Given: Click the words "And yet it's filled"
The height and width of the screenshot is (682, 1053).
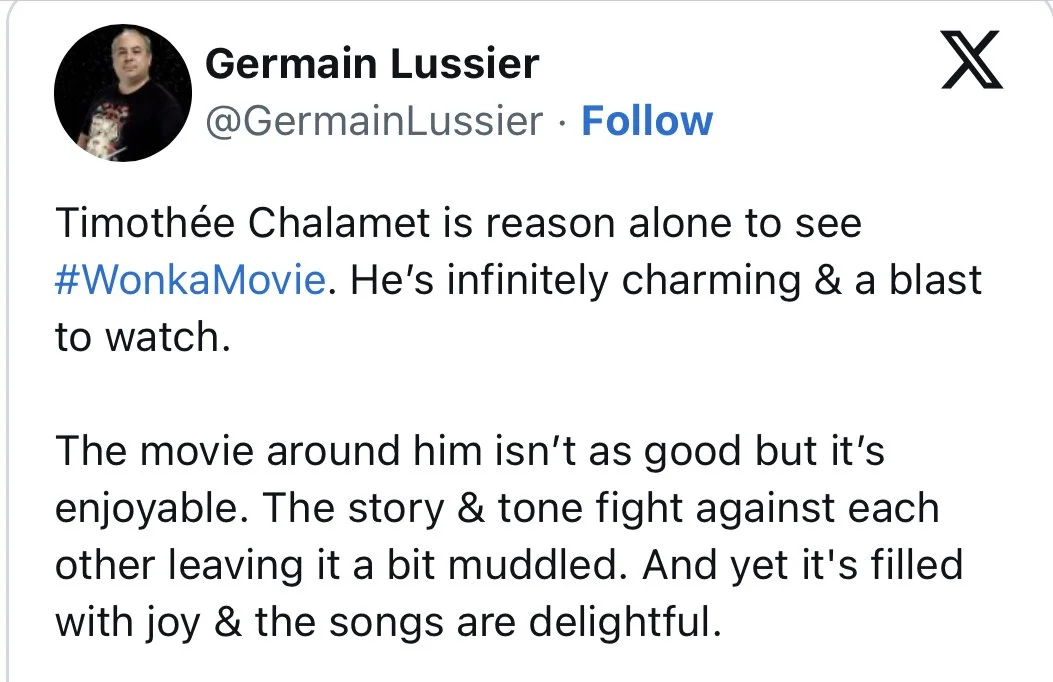Looking at the screenshot, I should [x=803, y=565].
